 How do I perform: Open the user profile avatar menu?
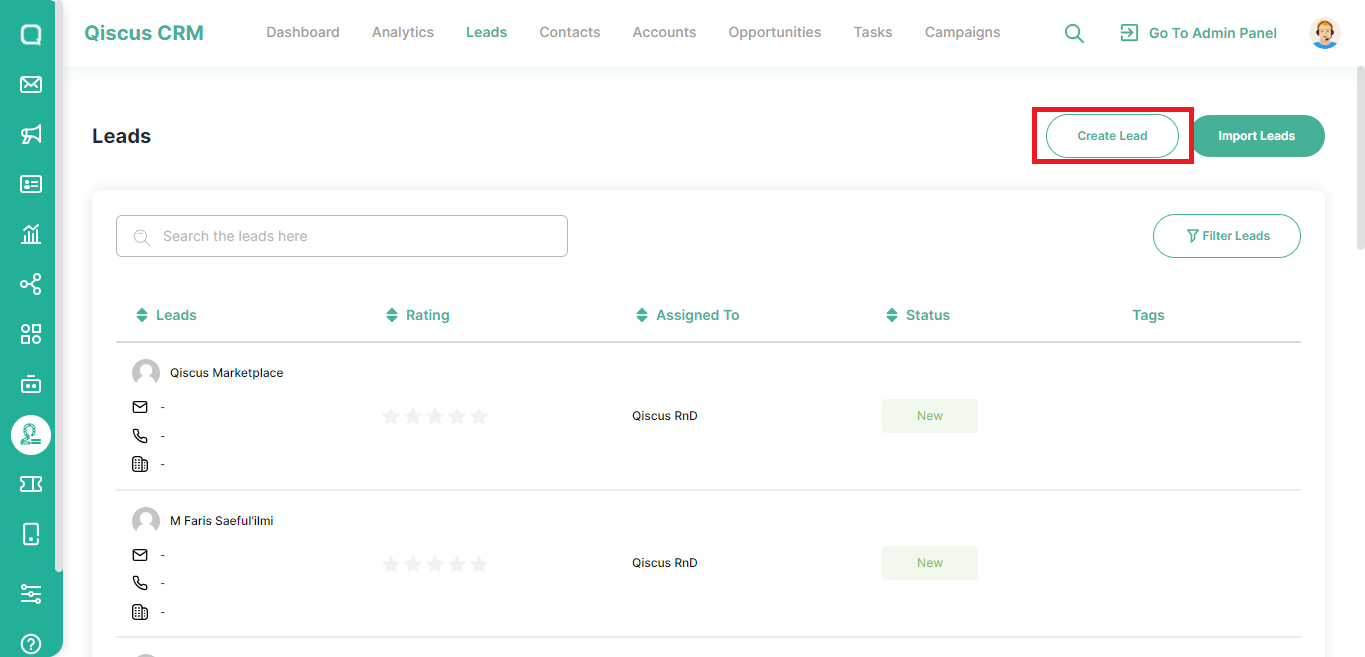click(1325, 33)
